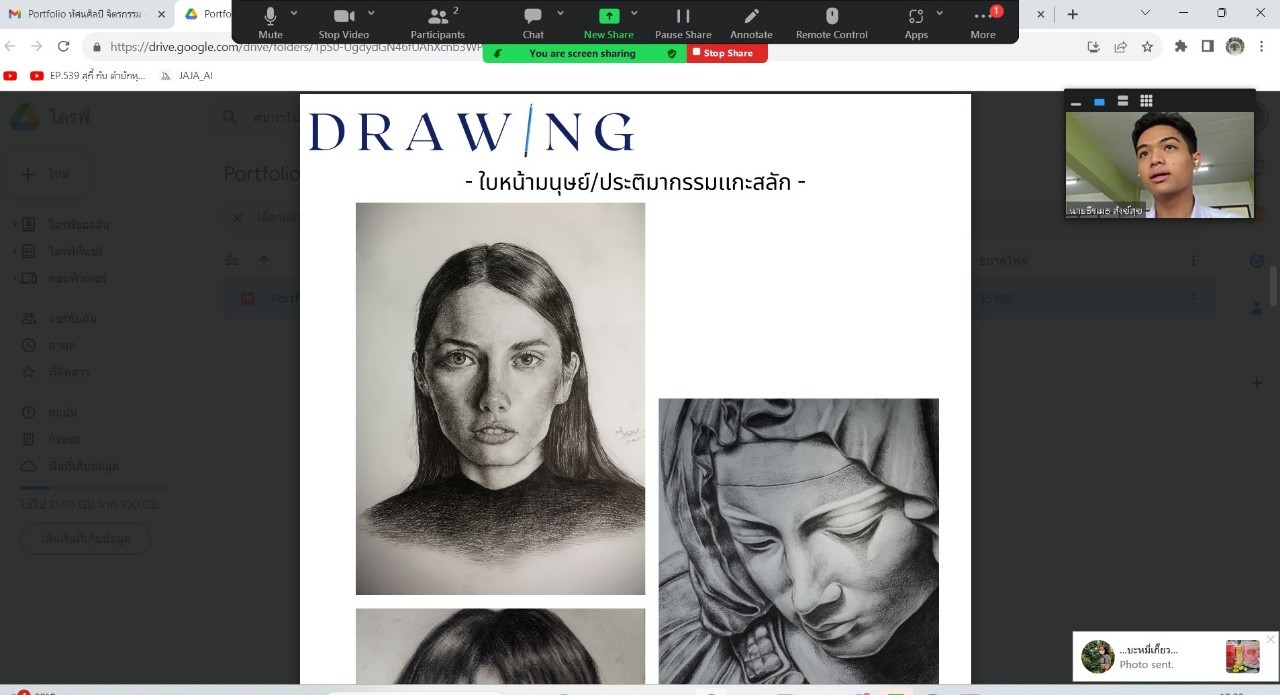Open the Participants panel
This screenshot has height=695, width=1280.
click(x=437, y=22)
